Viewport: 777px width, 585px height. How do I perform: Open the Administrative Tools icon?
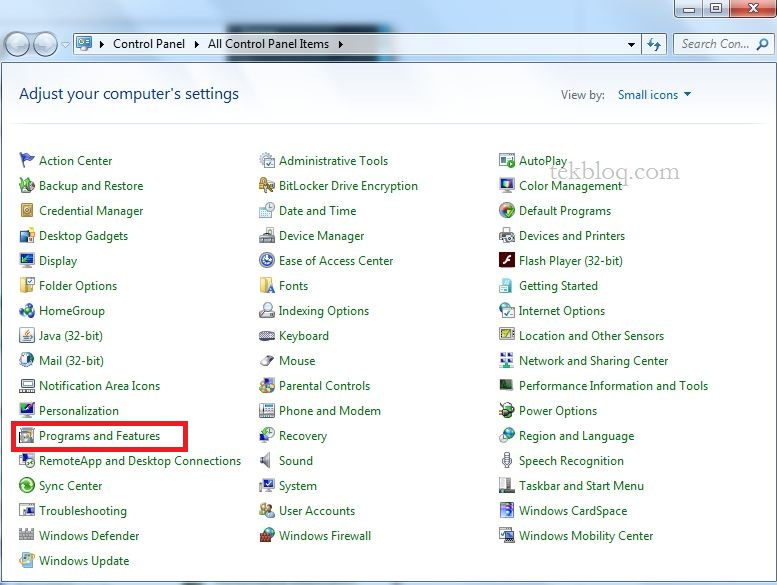267,160
